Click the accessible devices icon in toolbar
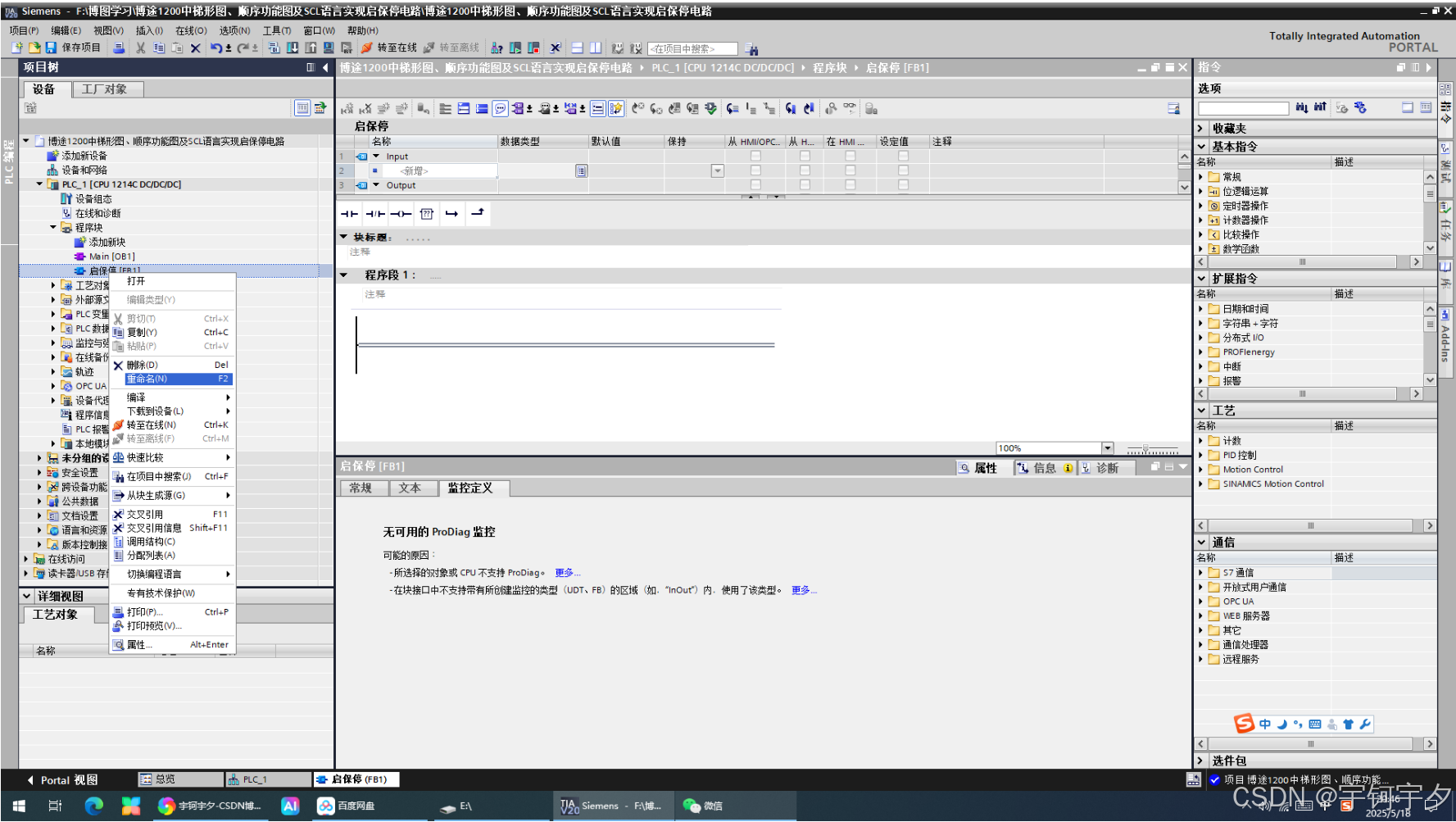 tap(497, 48)
